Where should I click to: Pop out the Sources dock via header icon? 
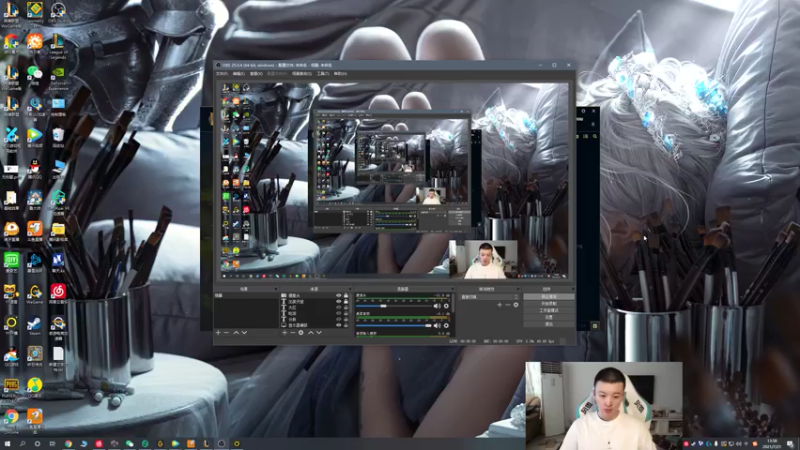pos(350,289)
